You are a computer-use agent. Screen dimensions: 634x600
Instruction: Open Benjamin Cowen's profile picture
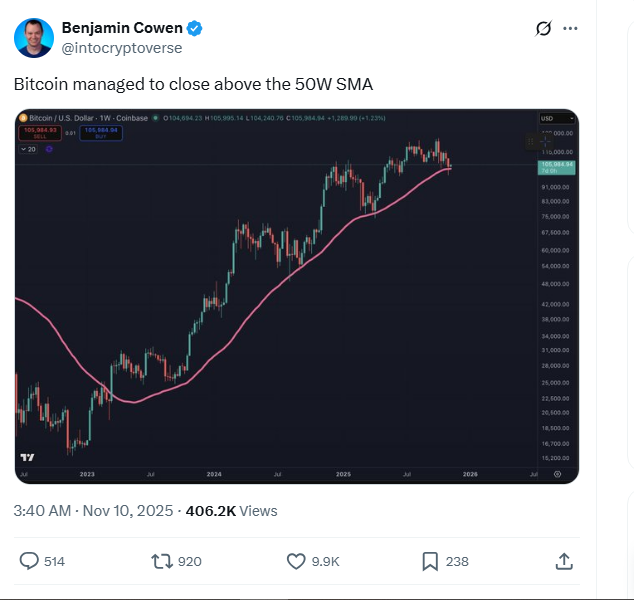(33, 37)
